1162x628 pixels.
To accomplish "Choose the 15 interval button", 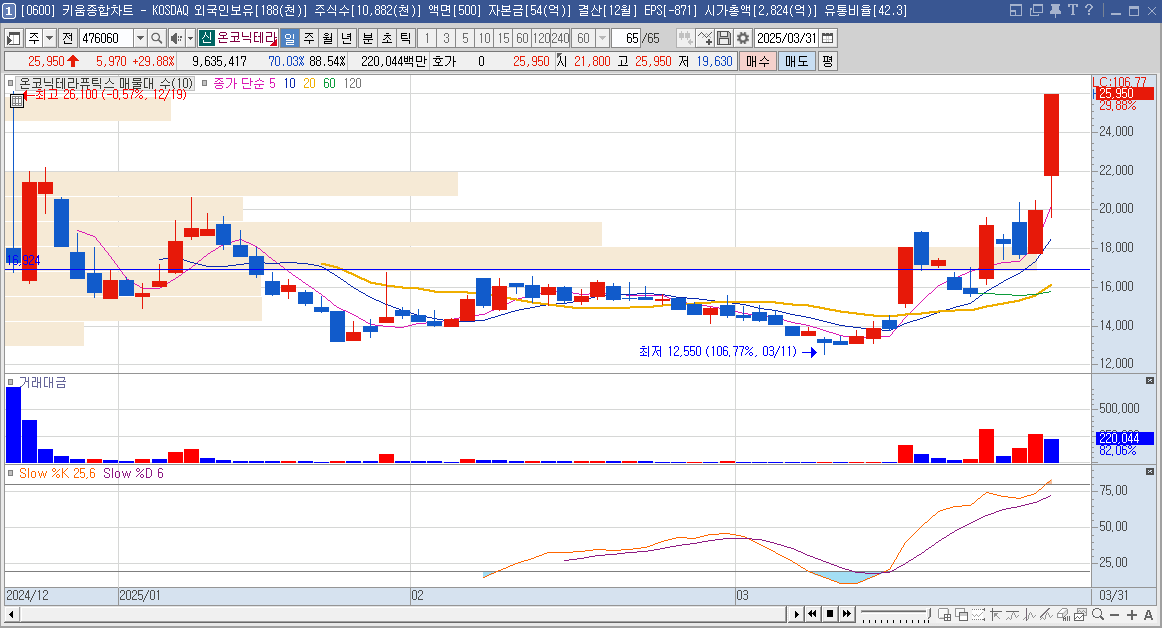I will click(504, 38).
